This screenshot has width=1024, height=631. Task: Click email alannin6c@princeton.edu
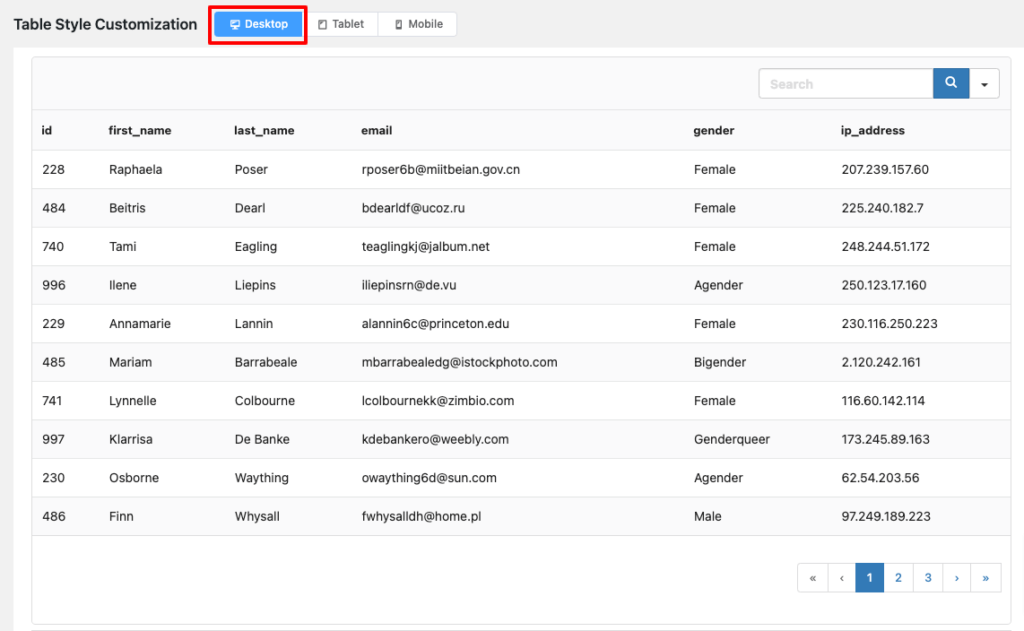tap(436, 324)
